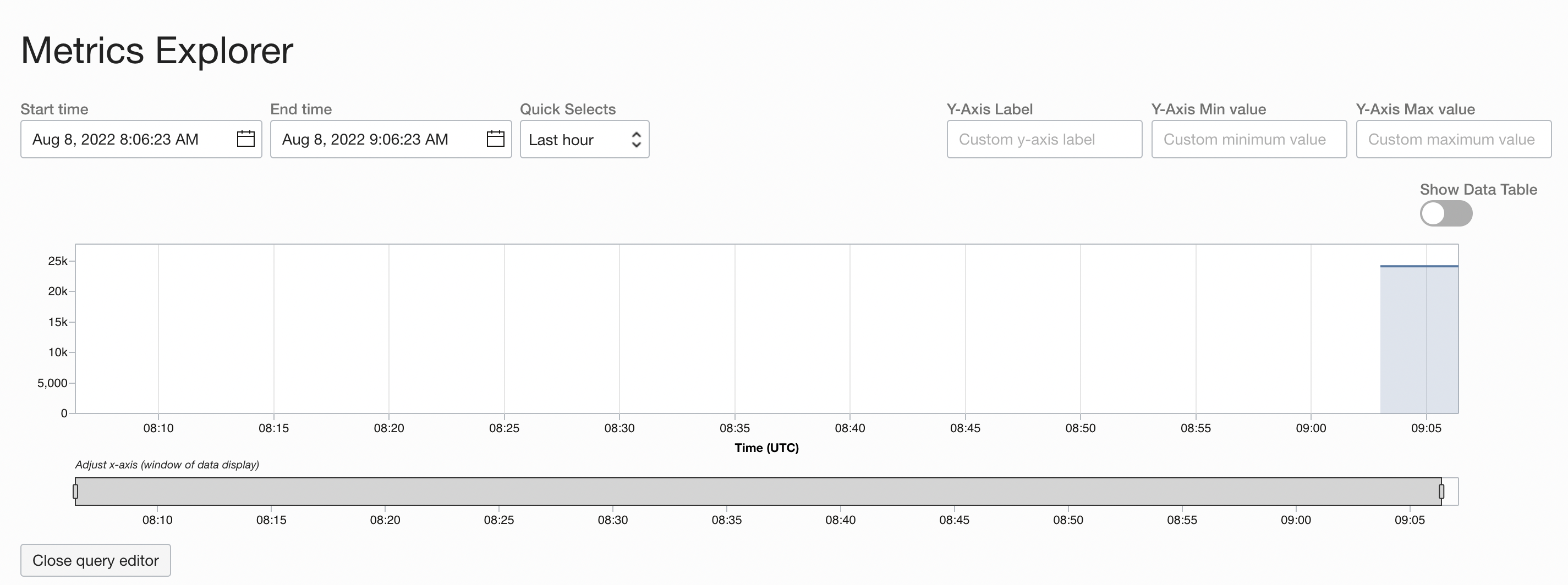Click the '25k' y-axis label
The image size is (1568, 585).
coord(58,261)
